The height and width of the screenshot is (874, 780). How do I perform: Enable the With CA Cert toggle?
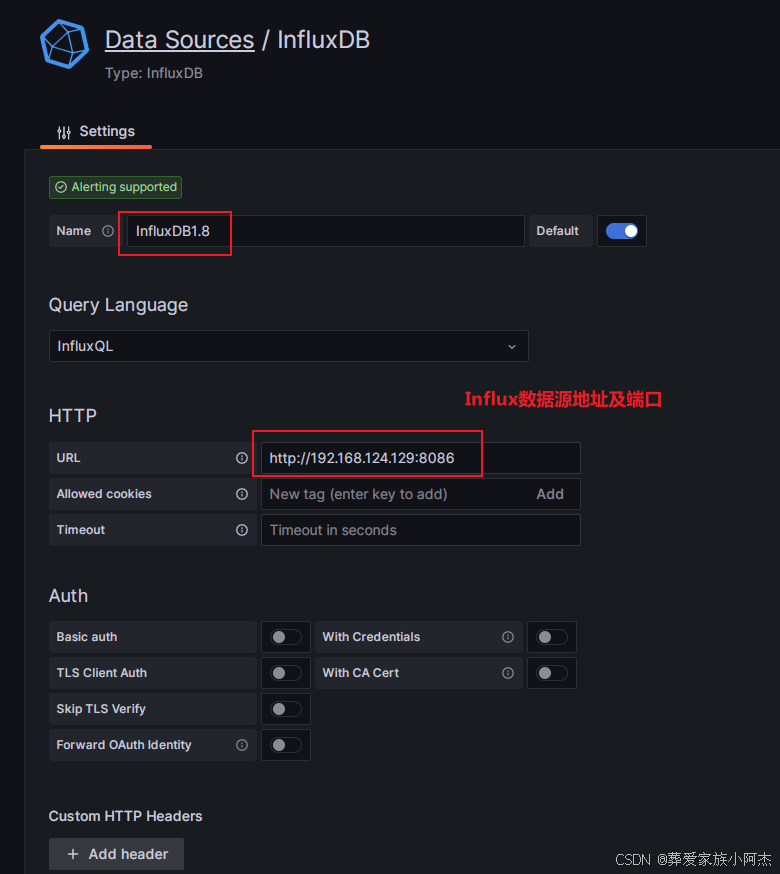[x=551, y=673]
